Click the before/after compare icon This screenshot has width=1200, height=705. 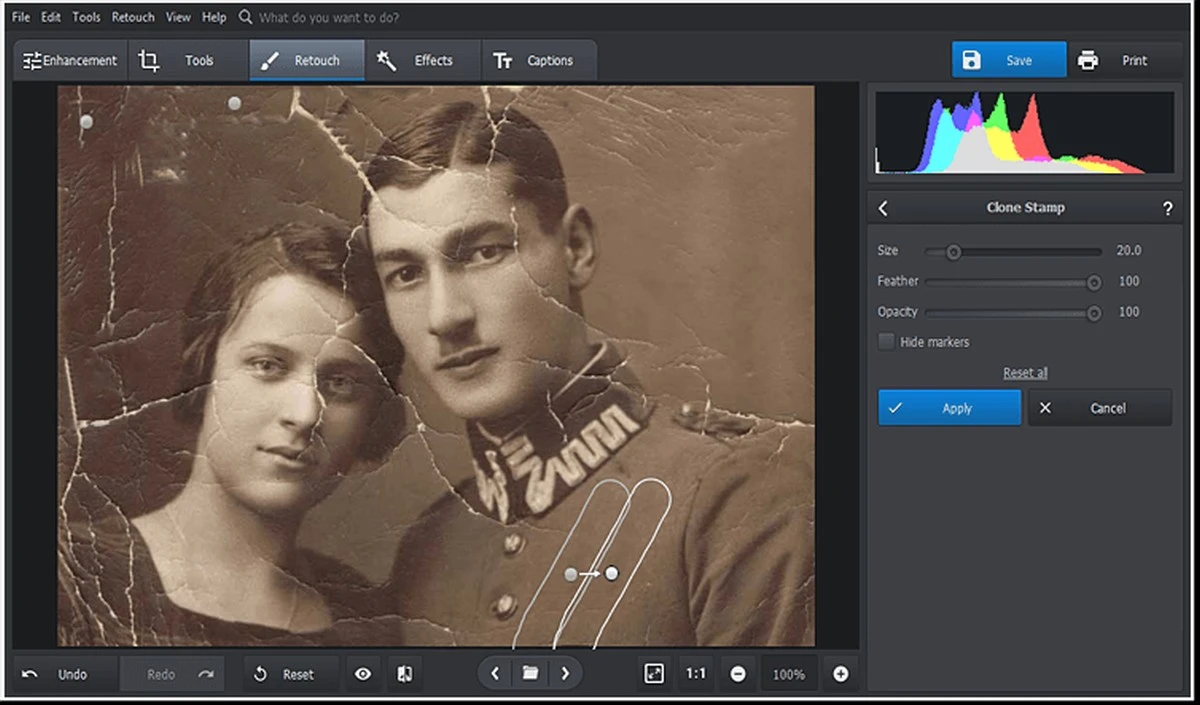[405, 674]
